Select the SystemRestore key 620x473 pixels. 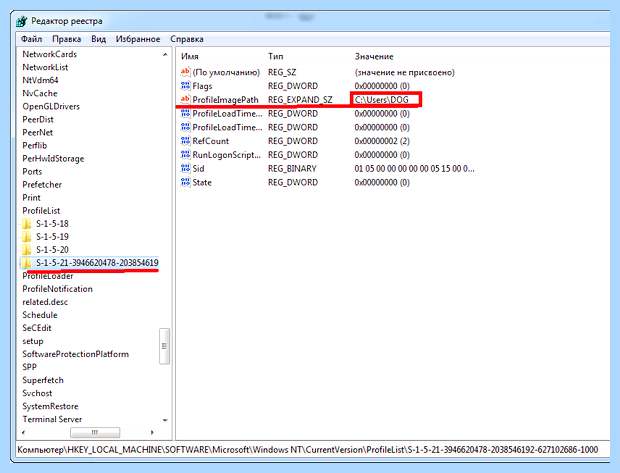coord(50,407)
